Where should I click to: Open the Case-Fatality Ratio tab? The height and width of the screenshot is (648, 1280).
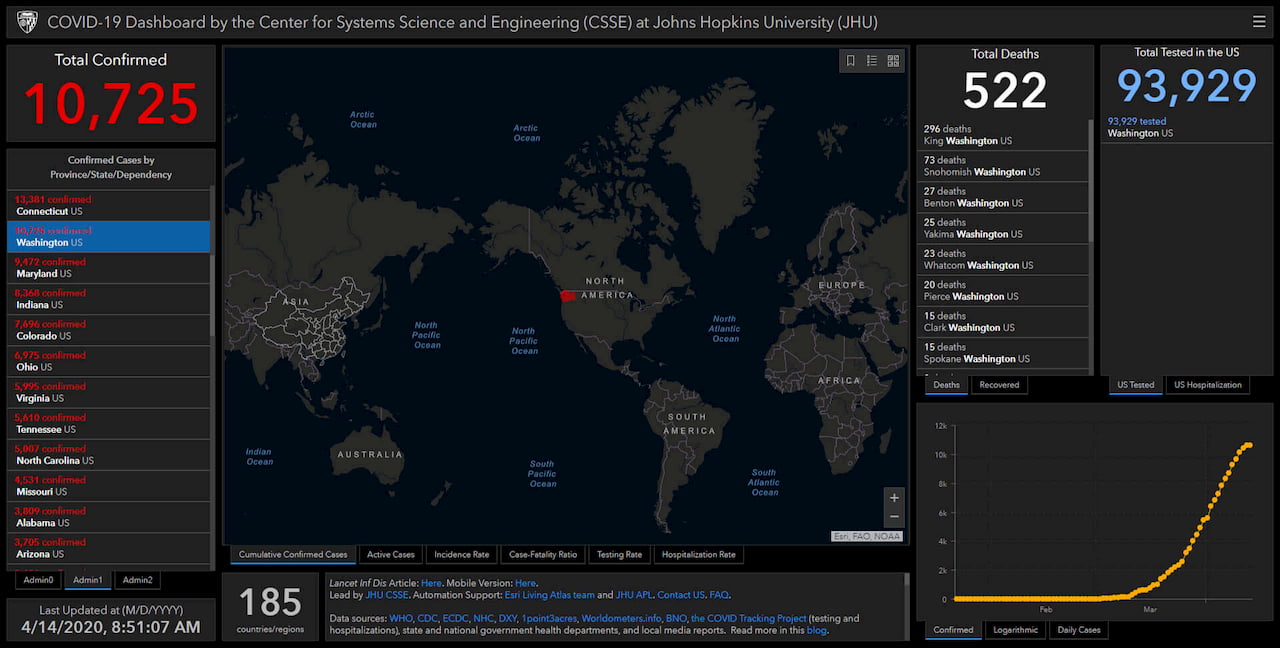(x=543, y=554)
